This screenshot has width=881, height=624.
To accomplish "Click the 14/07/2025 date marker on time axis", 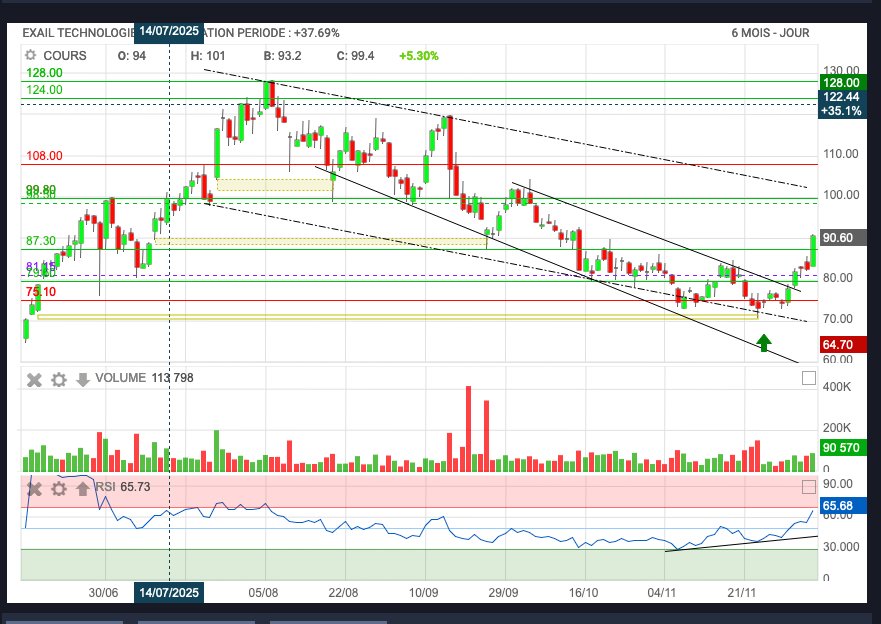I will (x=169, y=592).
